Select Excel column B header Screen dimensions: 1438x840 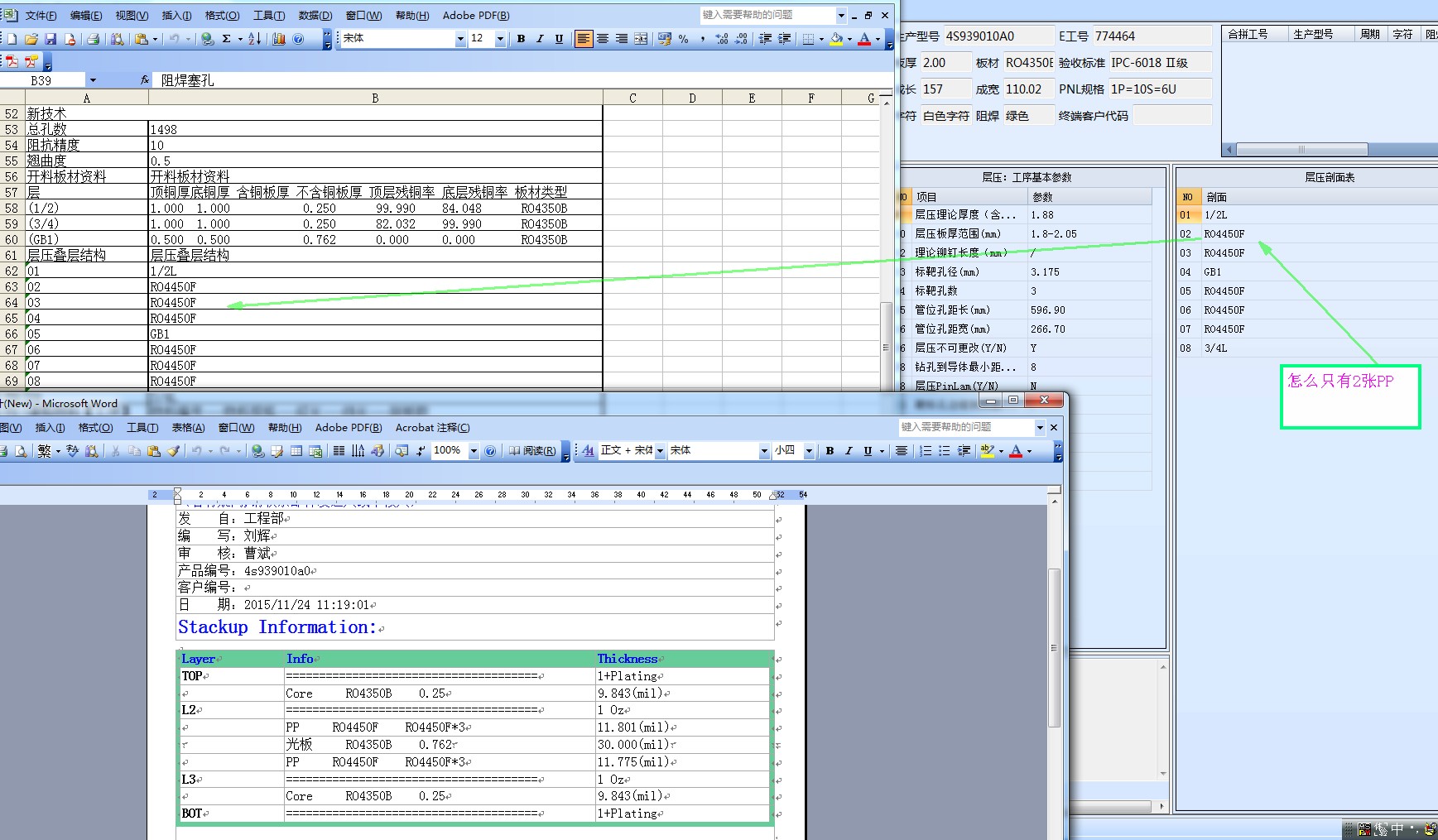pos(375,98)
